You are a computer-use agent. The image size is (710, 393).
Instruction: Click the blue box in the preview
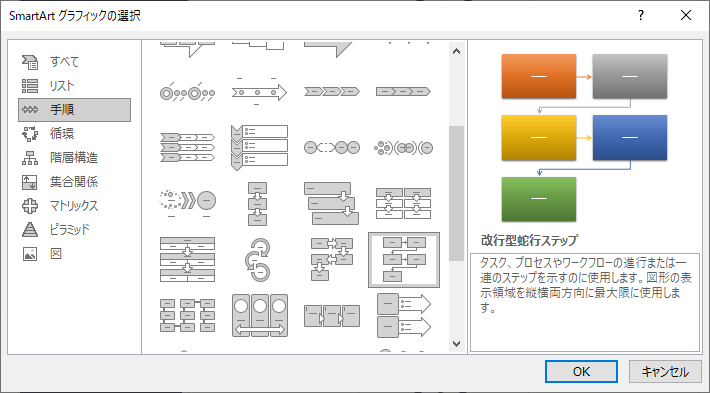point(630,138)
